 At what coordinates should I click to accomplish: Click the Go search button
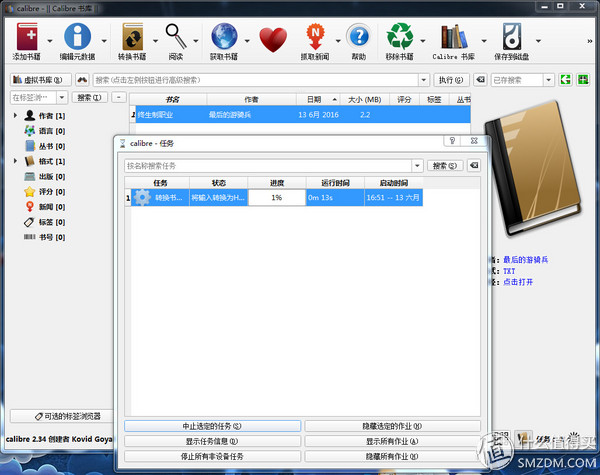pos(451,80)
